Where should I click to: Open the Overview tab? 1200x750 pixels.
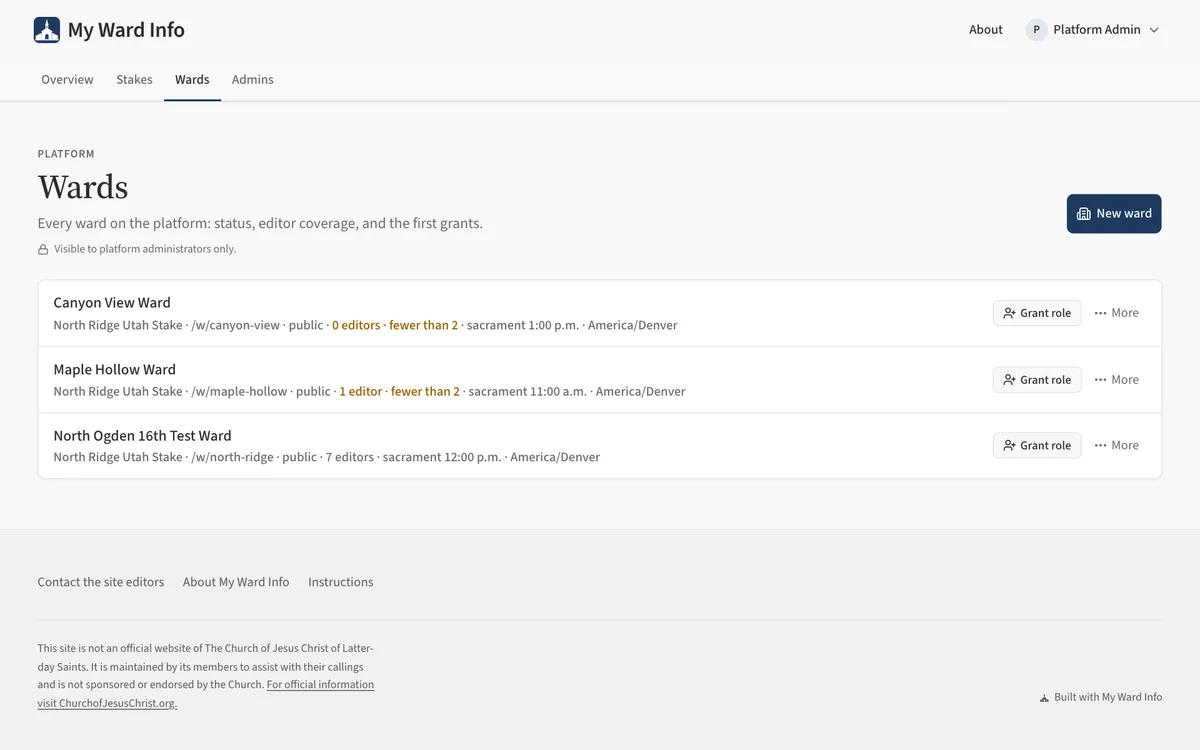click(x=67, y=79)
